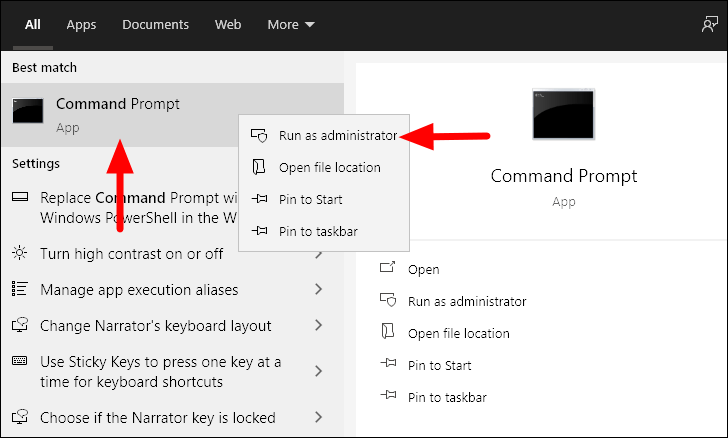Image resolution: width=728 pixels, height=438 pixels.
Task: Expand chevron for Change Narrator's keyboard layout
Action: pos(318,325)
